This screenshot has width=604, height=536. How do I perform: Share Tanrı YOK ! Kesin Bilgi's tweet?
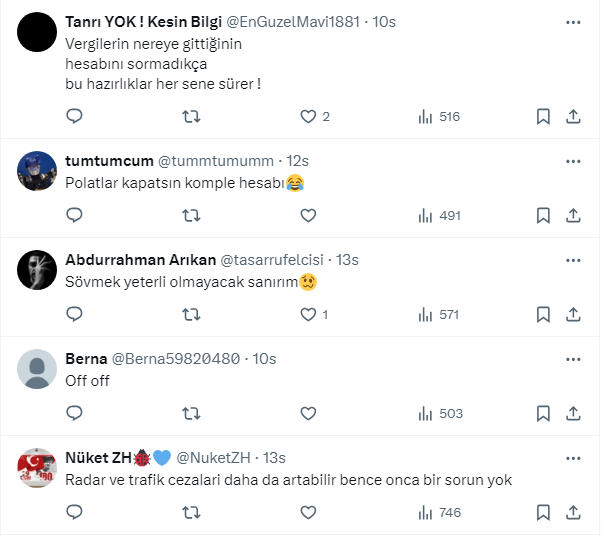pos(573,117)
